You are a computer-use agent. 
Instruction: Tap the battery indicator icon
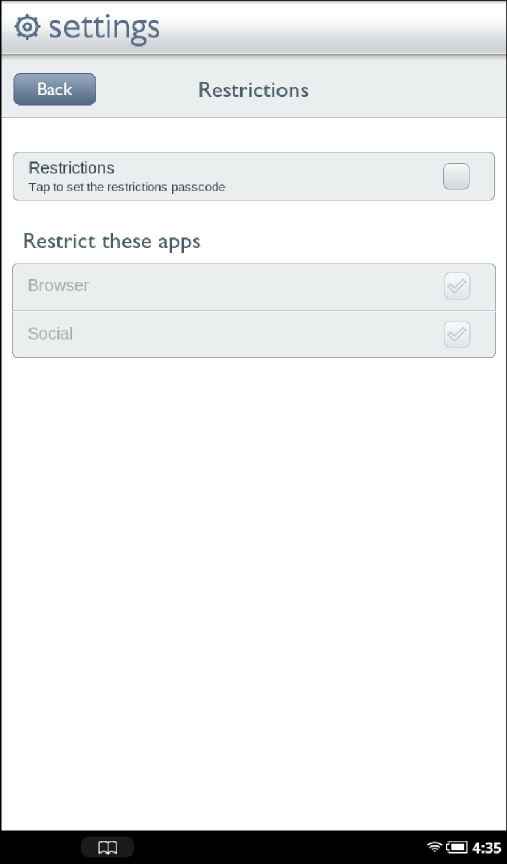pyautogui.click(x=457, y=847)
